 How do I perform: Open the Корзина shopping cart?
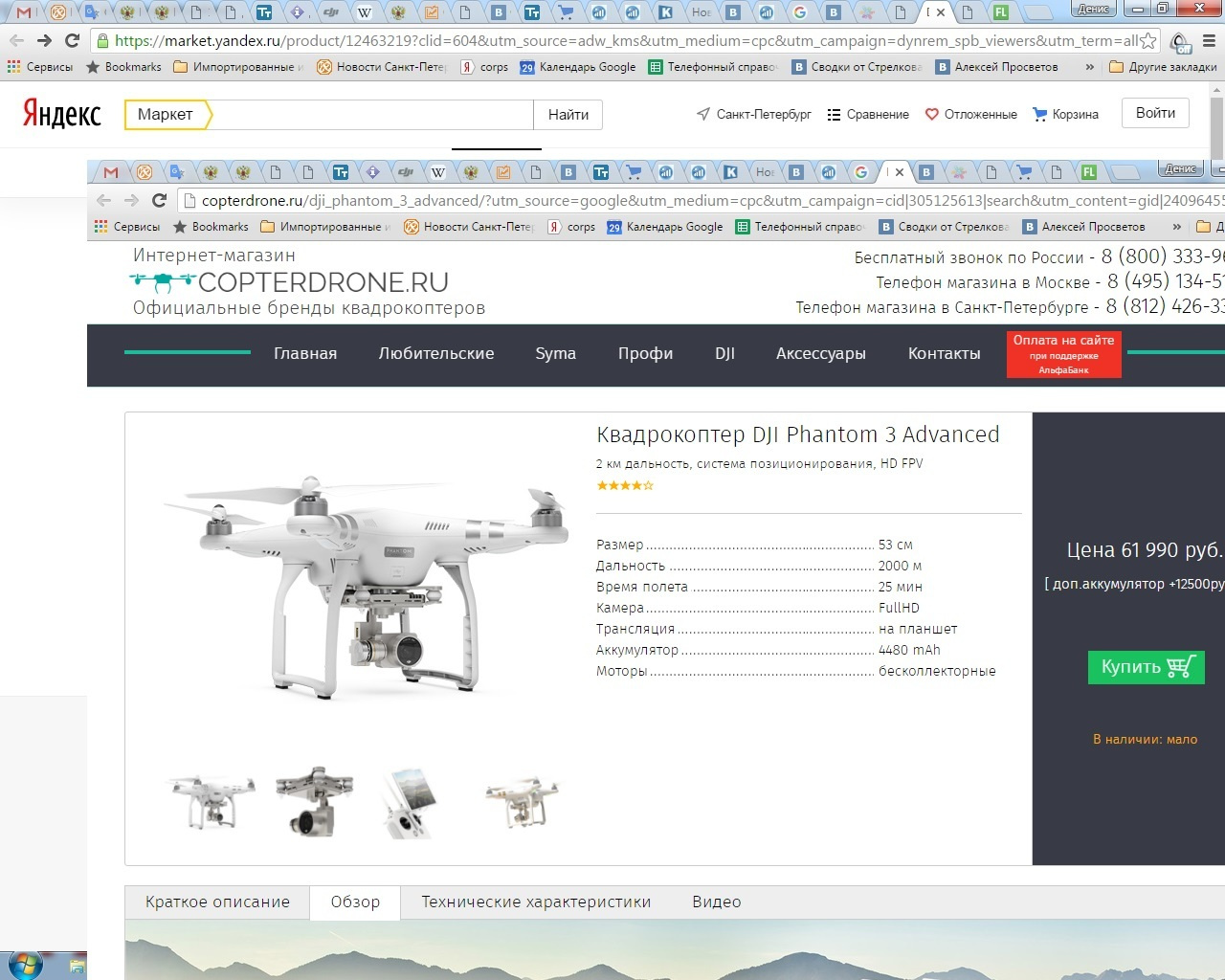[1065, 114]
